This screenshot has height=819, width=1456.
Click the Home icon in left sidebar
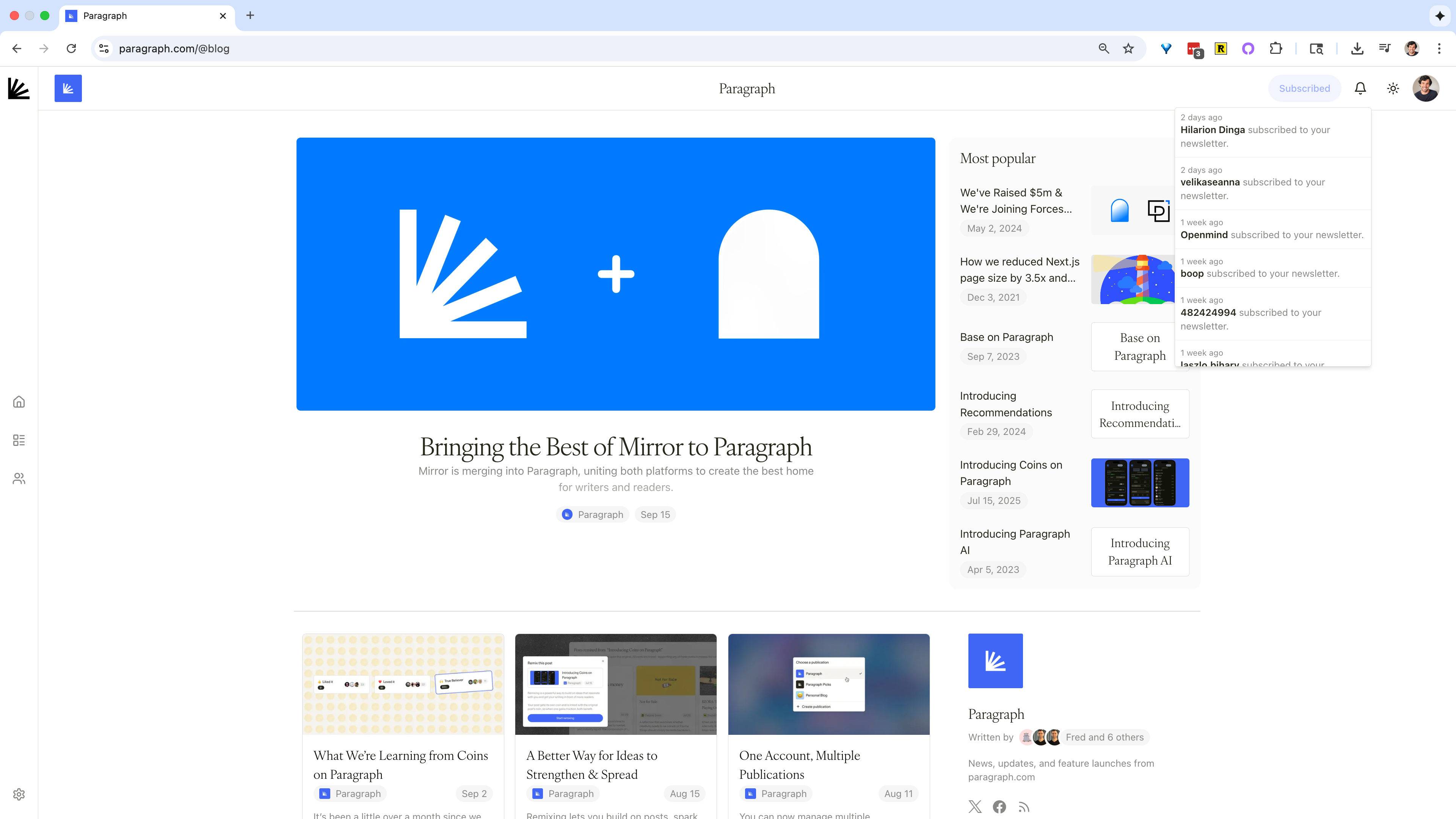click(19, 402)
